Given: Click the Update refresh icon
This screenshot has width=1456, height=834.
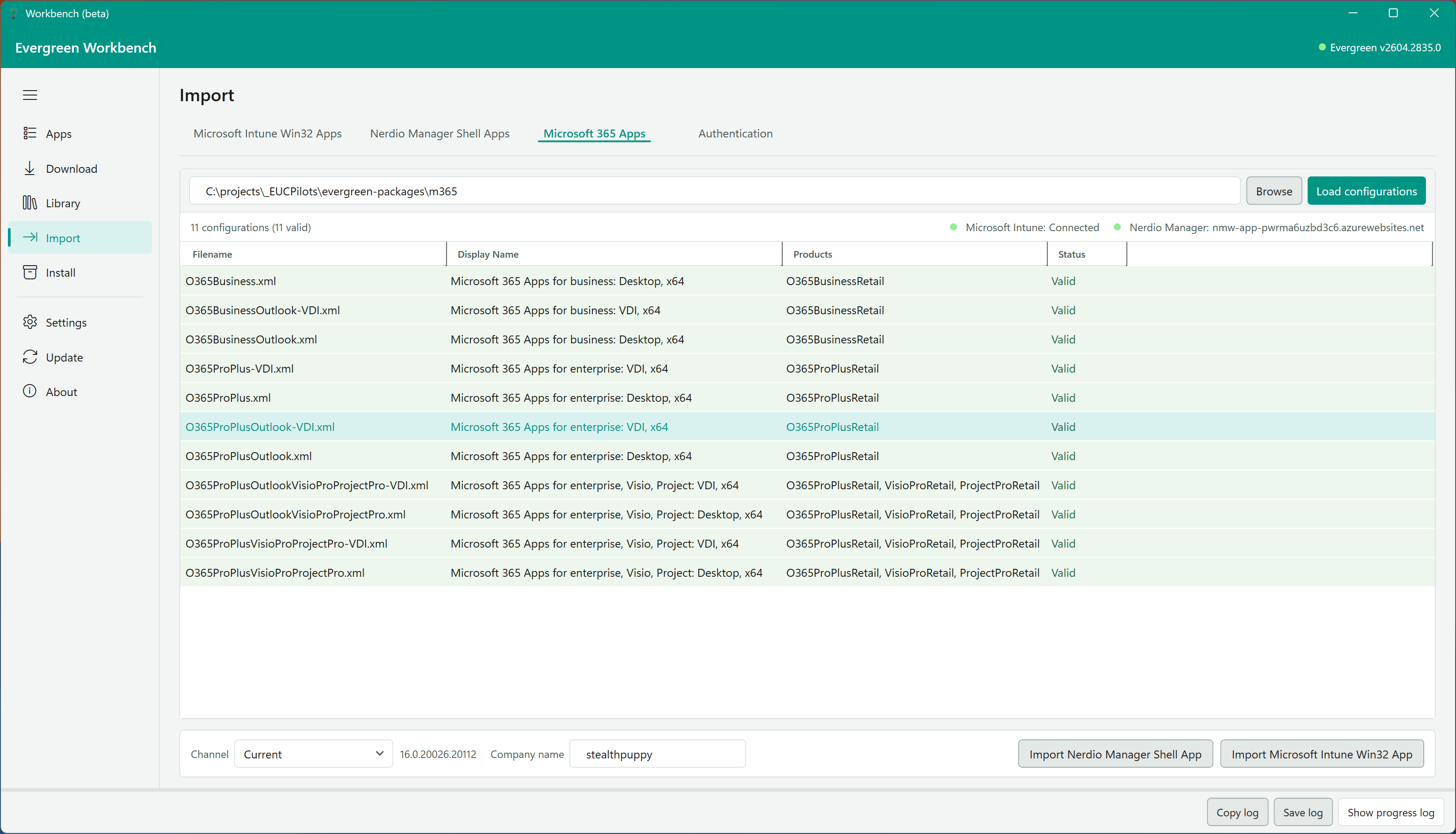Looking at the screenshot, I should pyautogui.click(x=30, y=358).
